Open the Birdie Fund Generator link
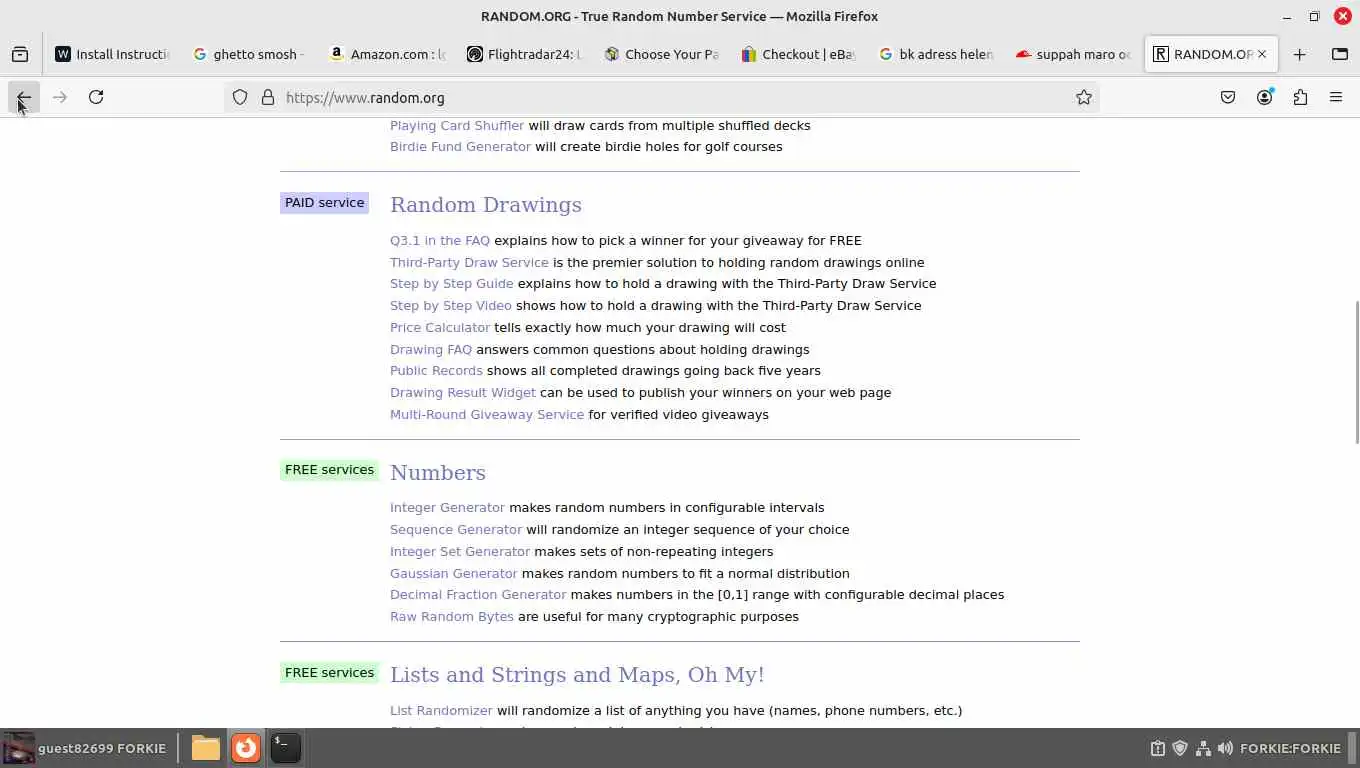The height and width of the screenshot is (768, 1360). click(x=460, y=146)
